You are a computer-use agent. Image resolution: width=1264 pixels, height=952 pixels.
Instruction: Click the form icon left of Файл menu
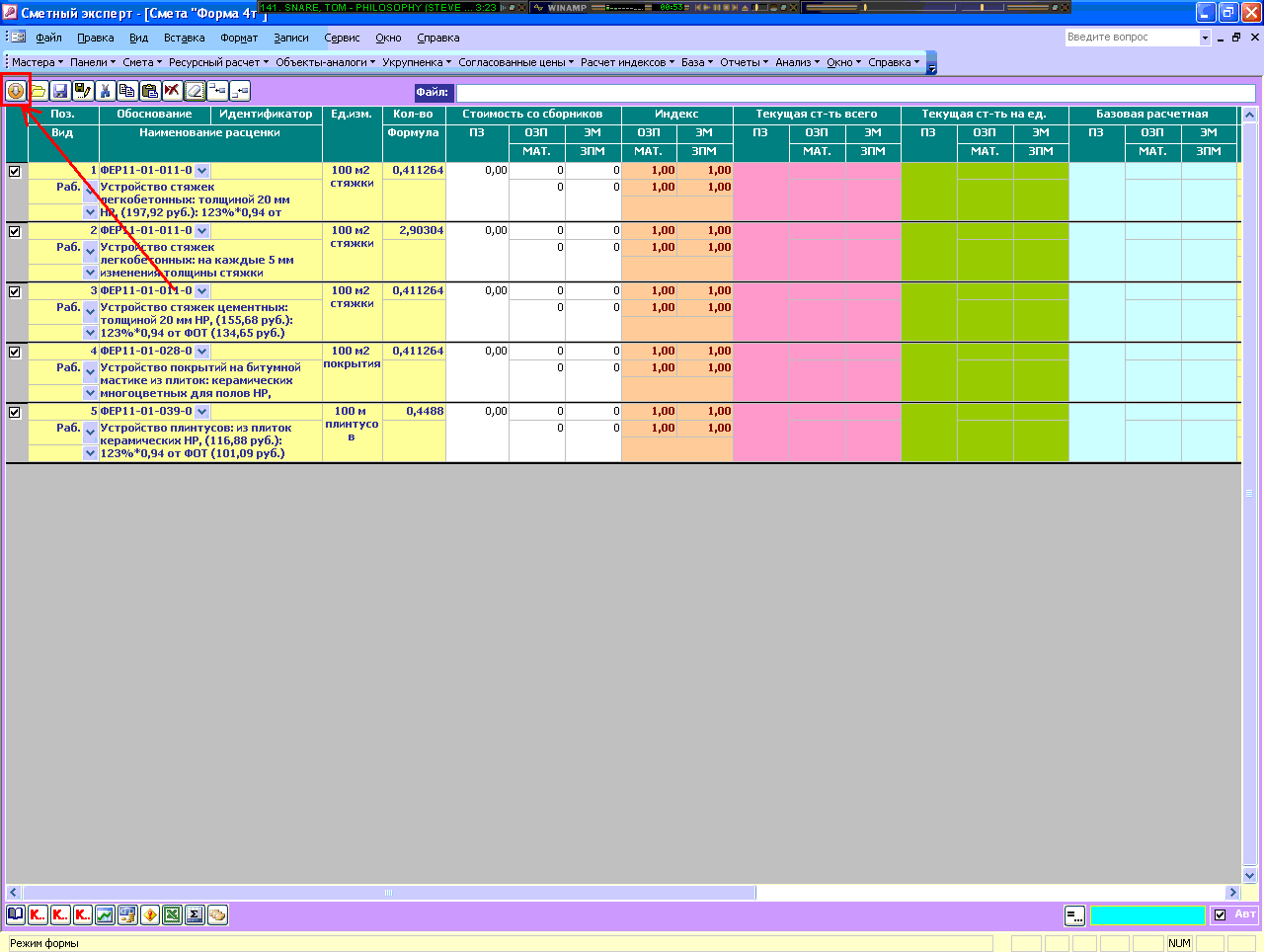[x=18, y=38]
